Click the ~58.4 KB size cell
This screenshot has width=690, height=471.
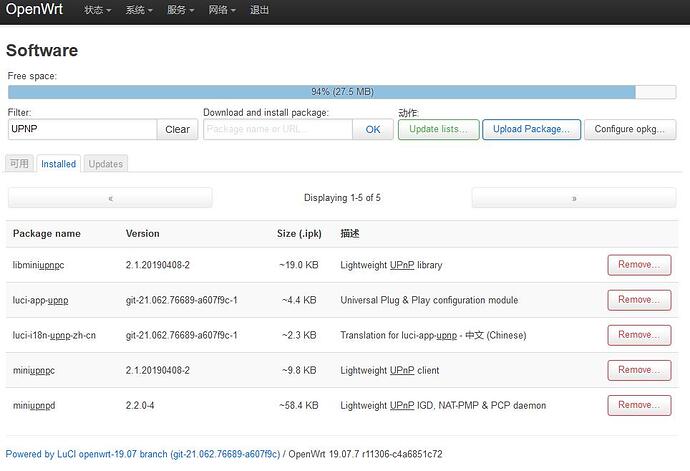[299, 405]
